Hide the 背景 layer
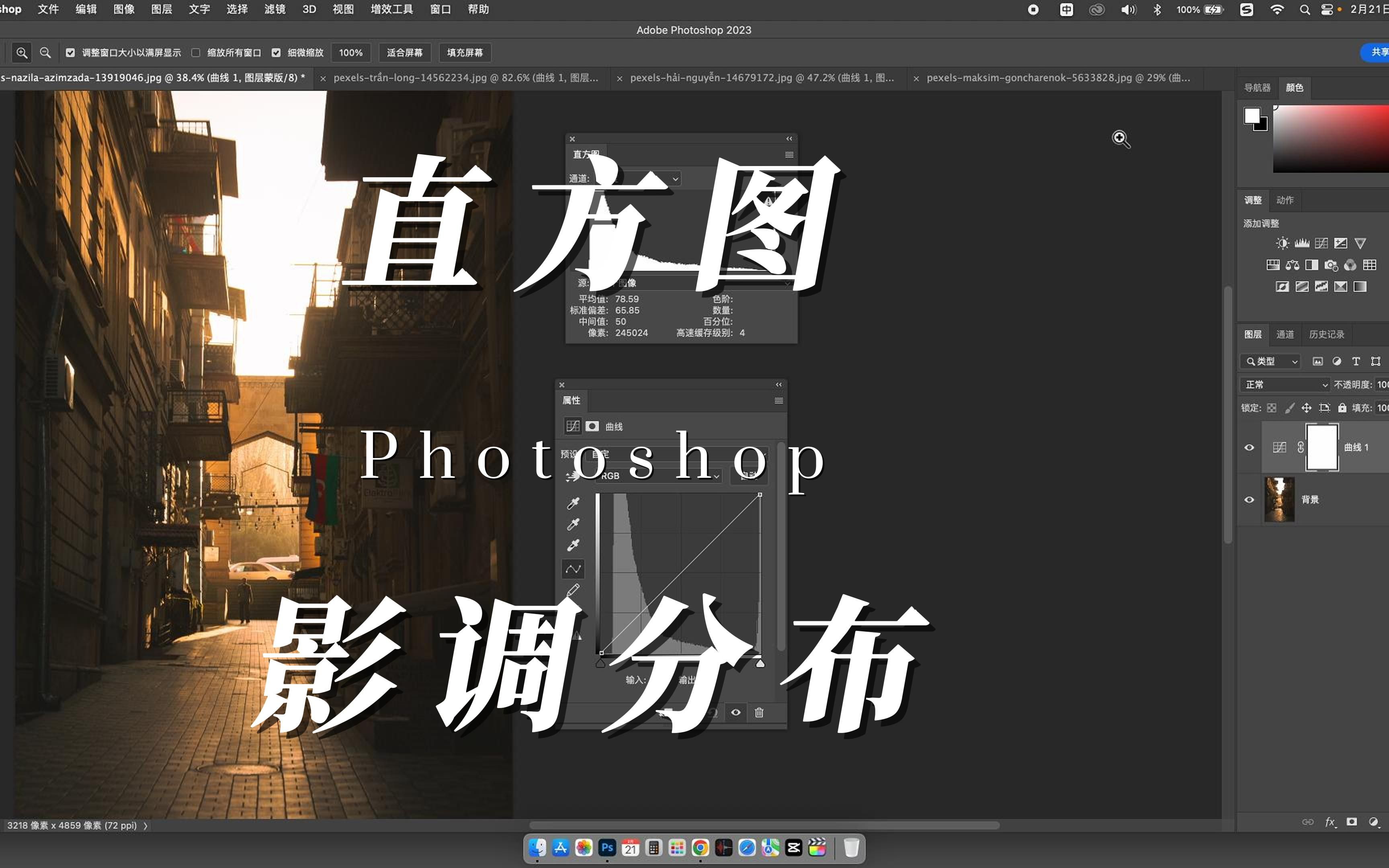1389x868 pixels. (x=1250, y=500)
